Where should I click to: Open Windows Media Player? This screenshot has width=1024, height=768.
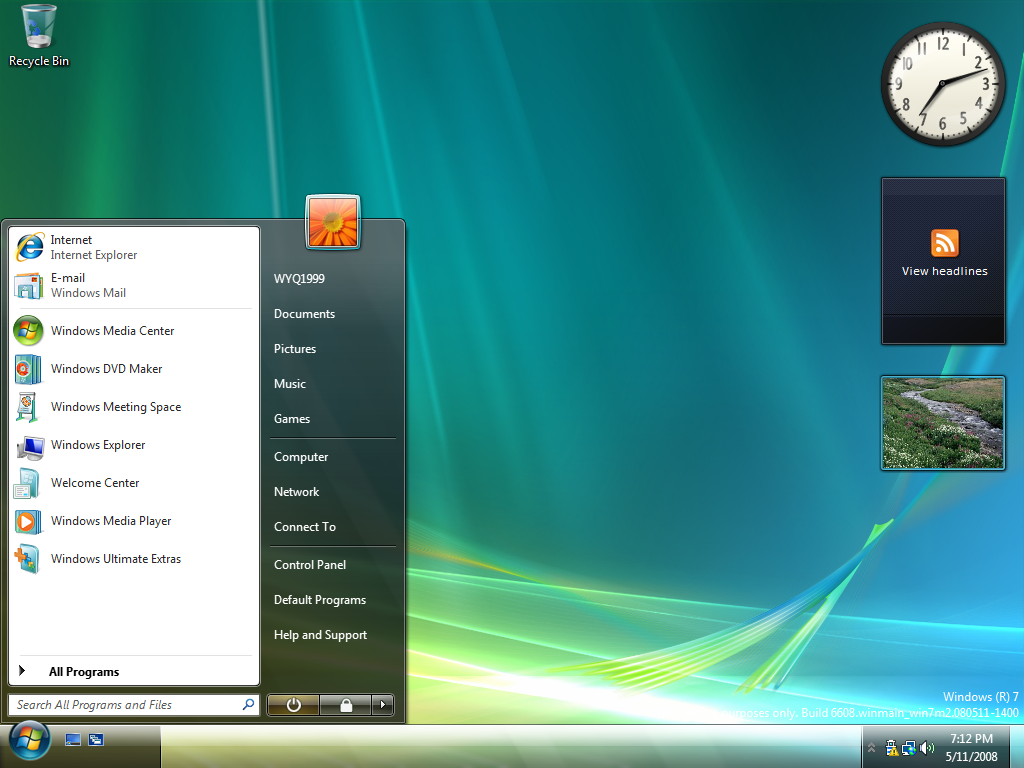[134, 520]
